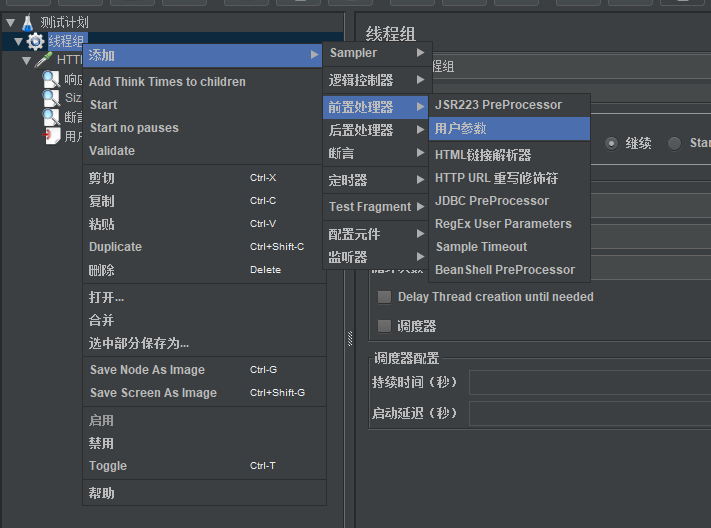Select the user parameters preprocessor icon in the tree

point(51,136)
